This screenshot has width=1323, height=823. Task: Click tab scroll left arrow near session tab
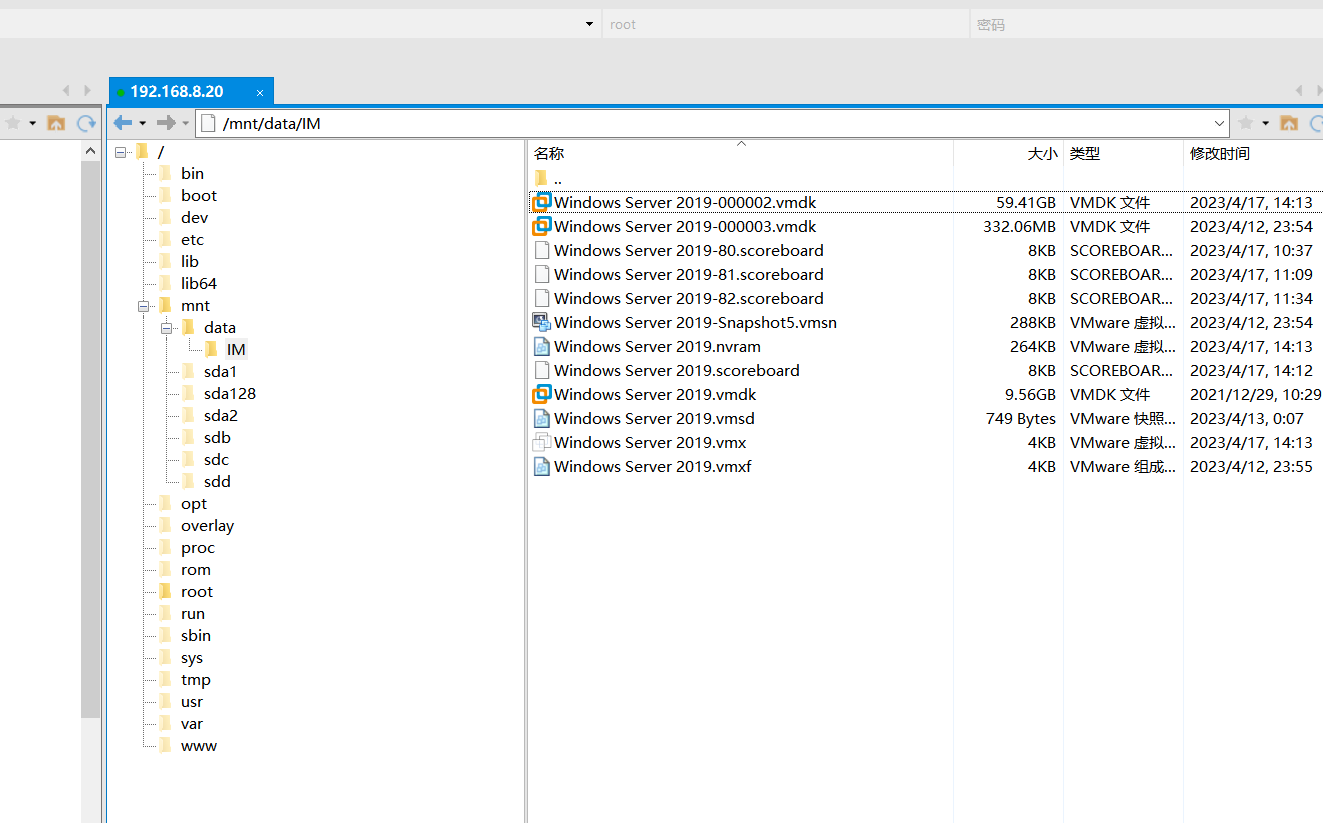66,91
